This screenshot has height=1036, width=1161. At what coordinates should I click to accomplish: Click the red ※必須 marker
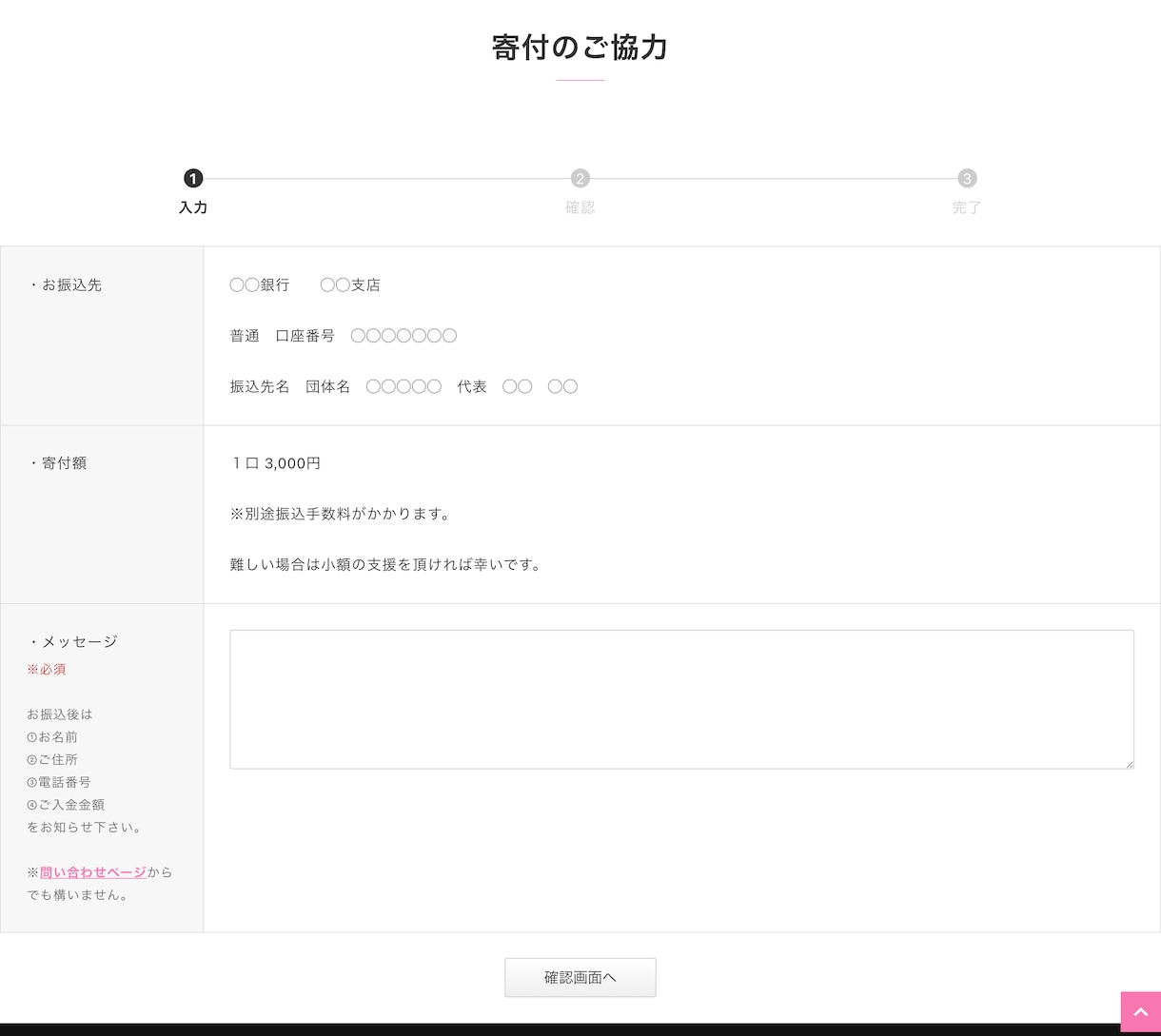[x=47, y=669]
